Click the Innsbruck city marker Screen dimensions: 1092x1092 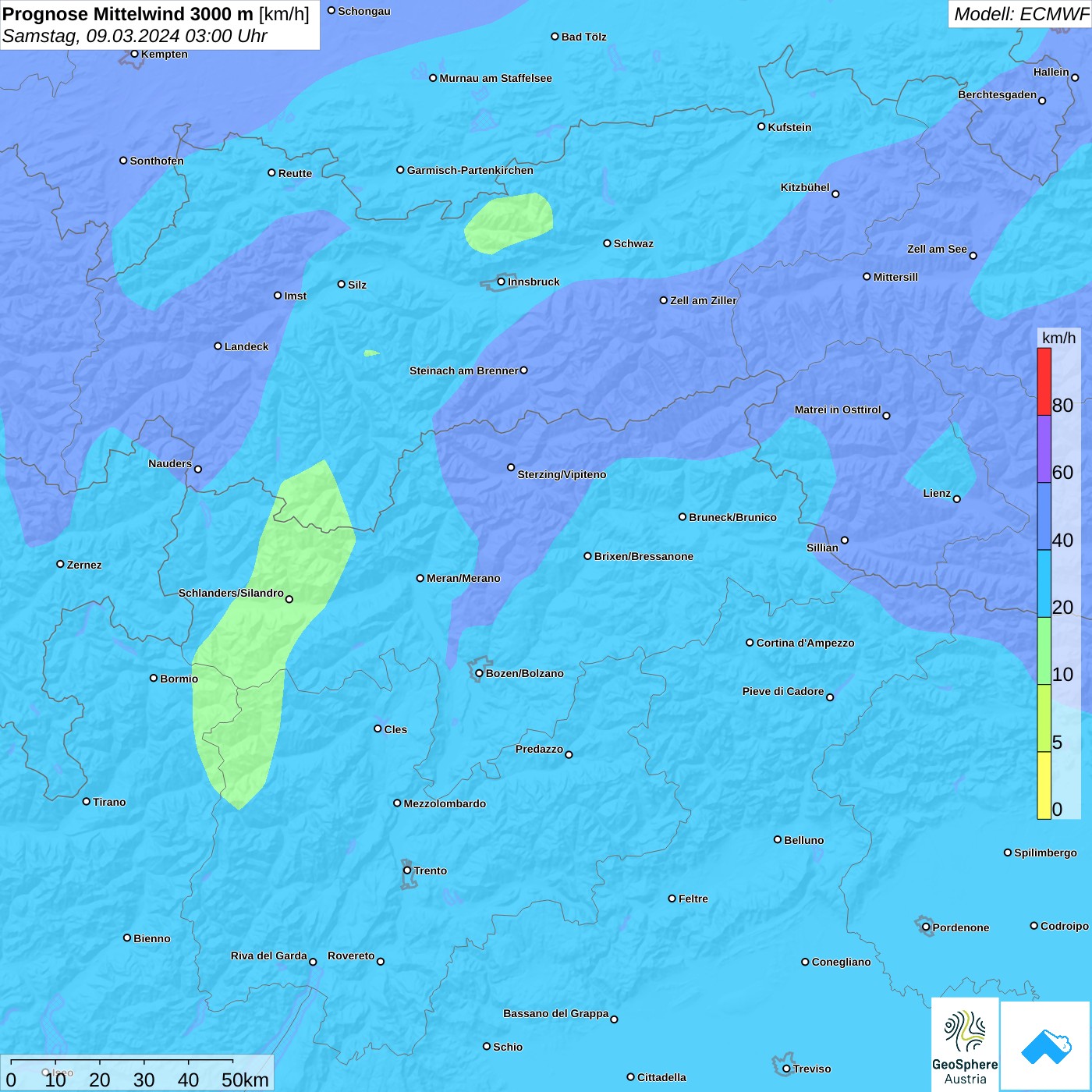click(501, 282)
